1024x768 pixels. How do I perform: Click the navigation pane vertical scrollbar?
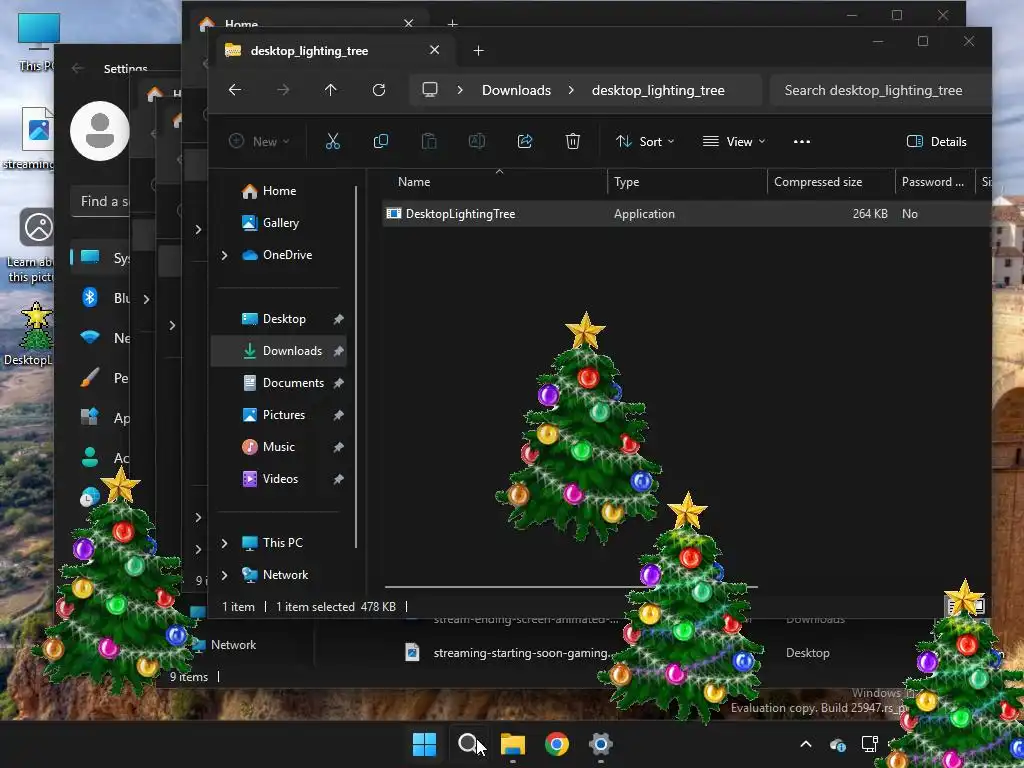coord(356,367)
